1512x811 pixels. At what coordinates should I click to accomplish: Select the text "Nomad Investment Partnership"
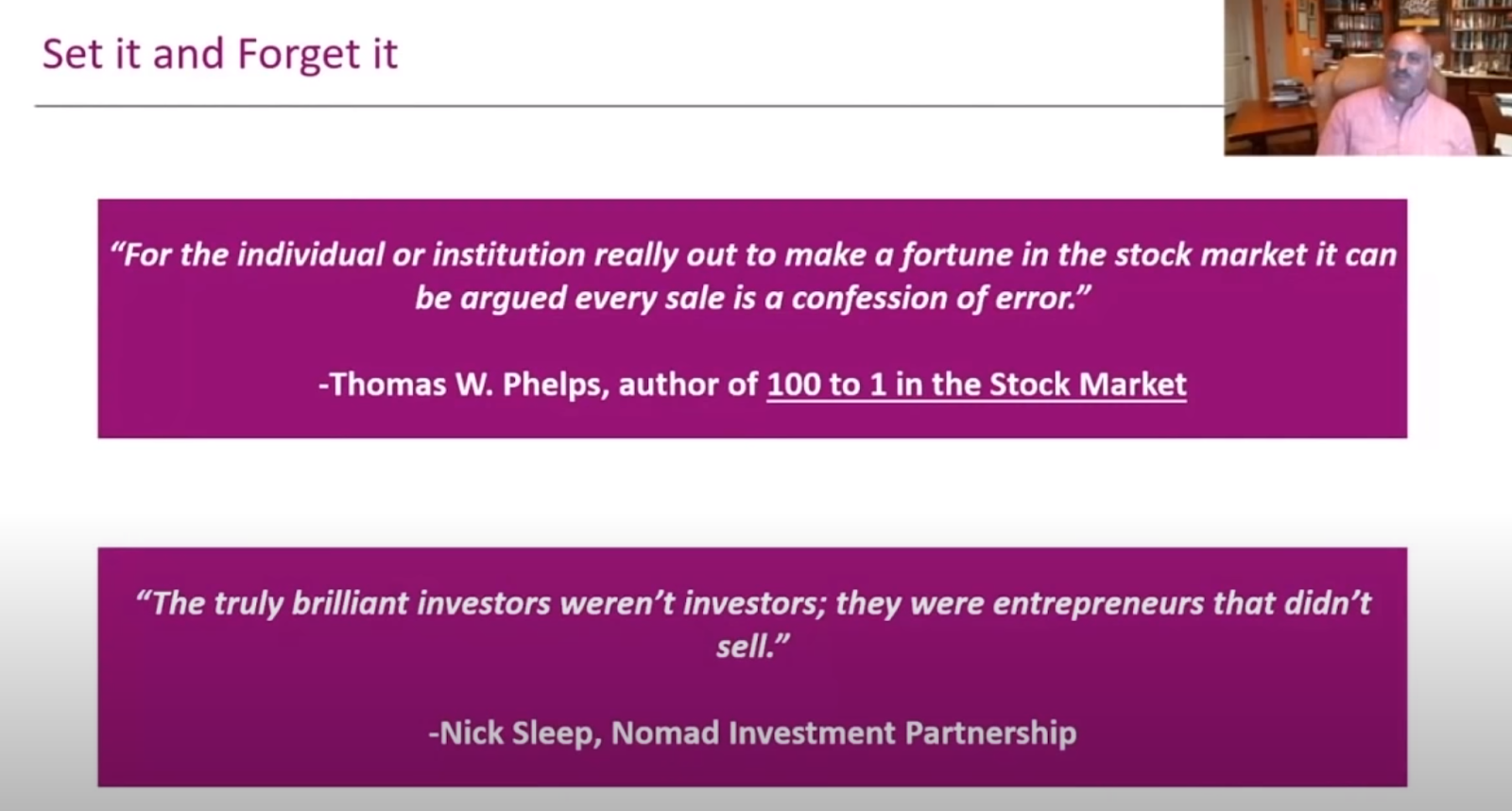[843, 733]
